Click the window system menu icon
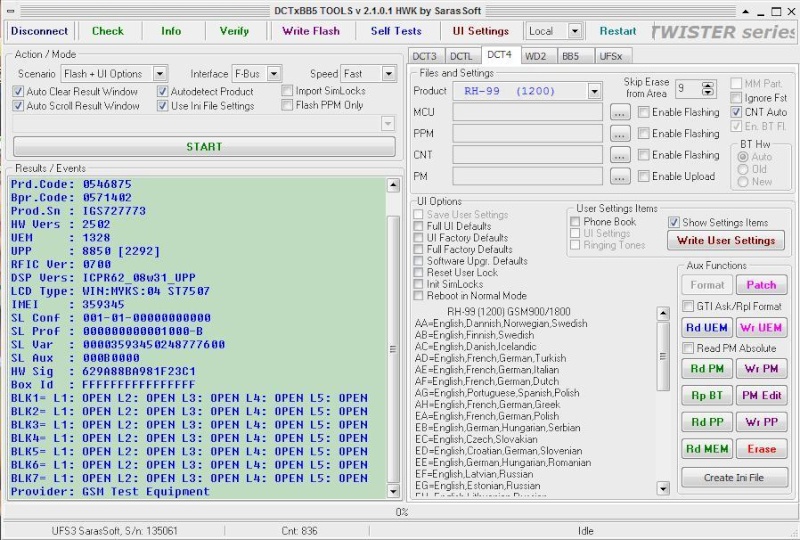Screen dimensions: 800x540 [11, 11]
